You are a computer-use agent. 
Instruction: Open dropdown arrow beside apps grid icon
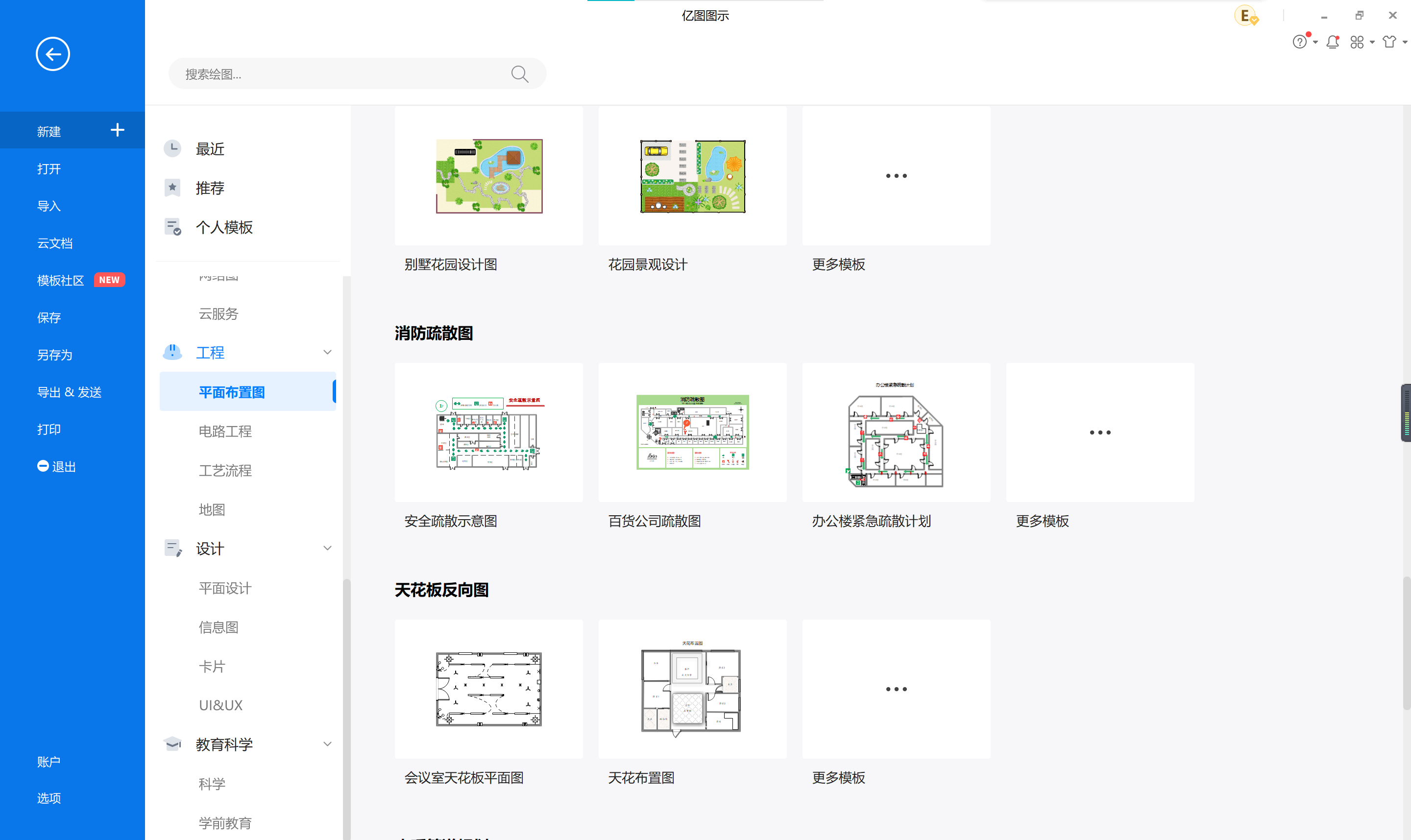click(x=1372, y=43)
